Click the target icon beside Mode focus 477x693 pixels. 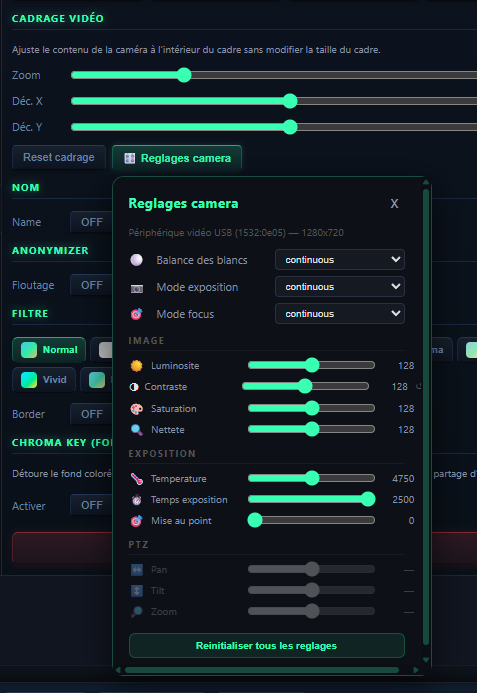[137, 314]
